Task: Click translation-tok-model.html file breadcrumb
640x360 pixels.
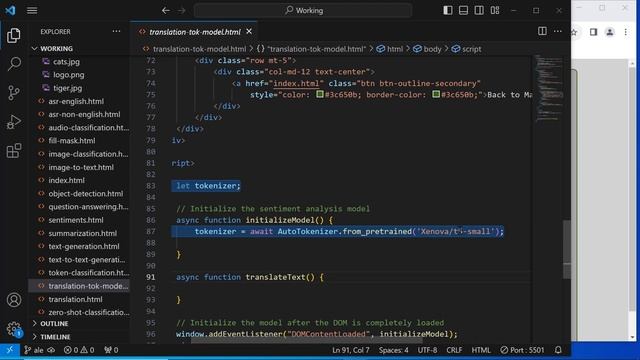Action: 195,49
